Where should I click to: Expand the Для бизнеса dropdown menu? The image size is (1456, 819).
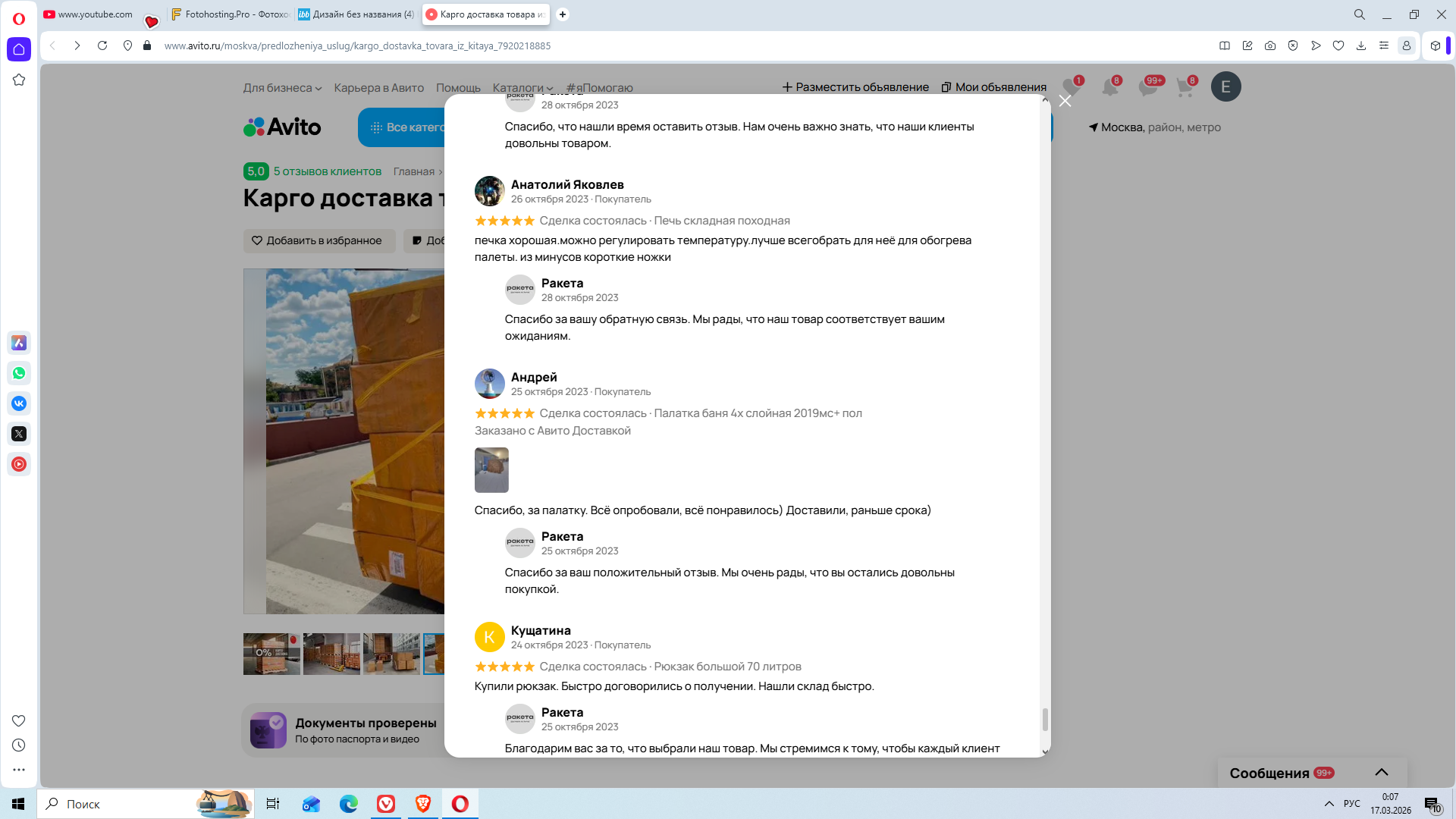click(282, 88)
